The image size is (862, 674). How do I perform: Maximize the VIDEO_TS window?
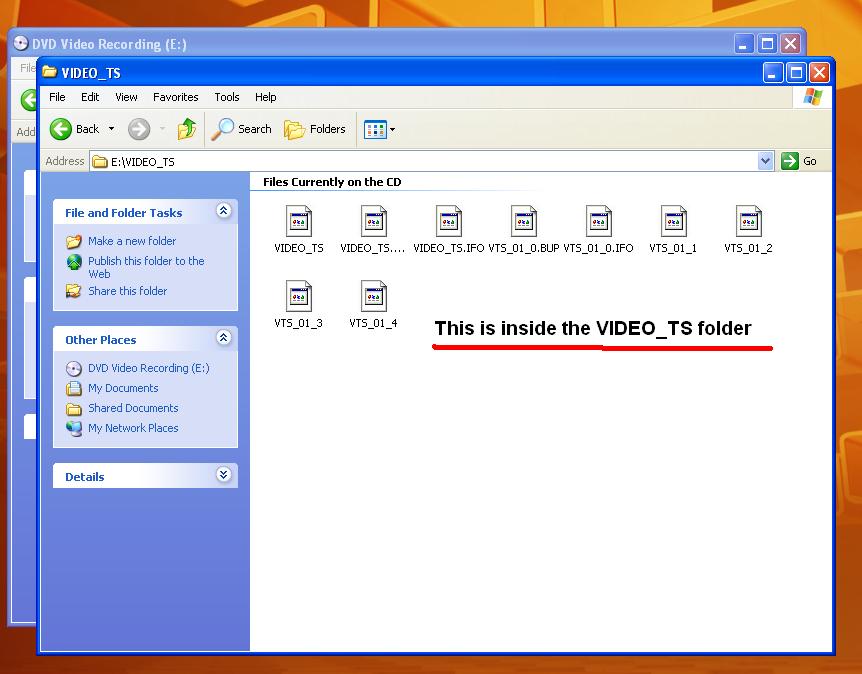795,73
